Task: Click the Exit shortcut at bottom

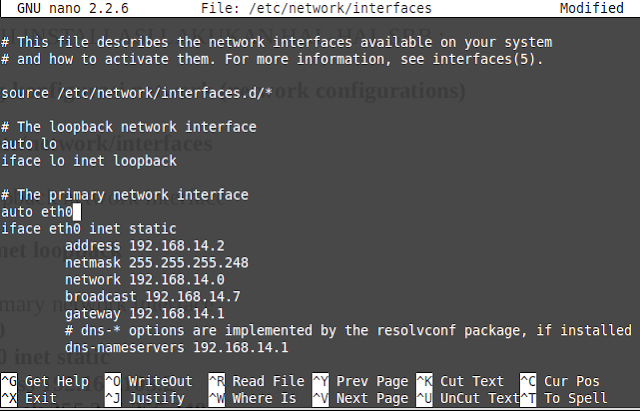Action: [40, 397]
